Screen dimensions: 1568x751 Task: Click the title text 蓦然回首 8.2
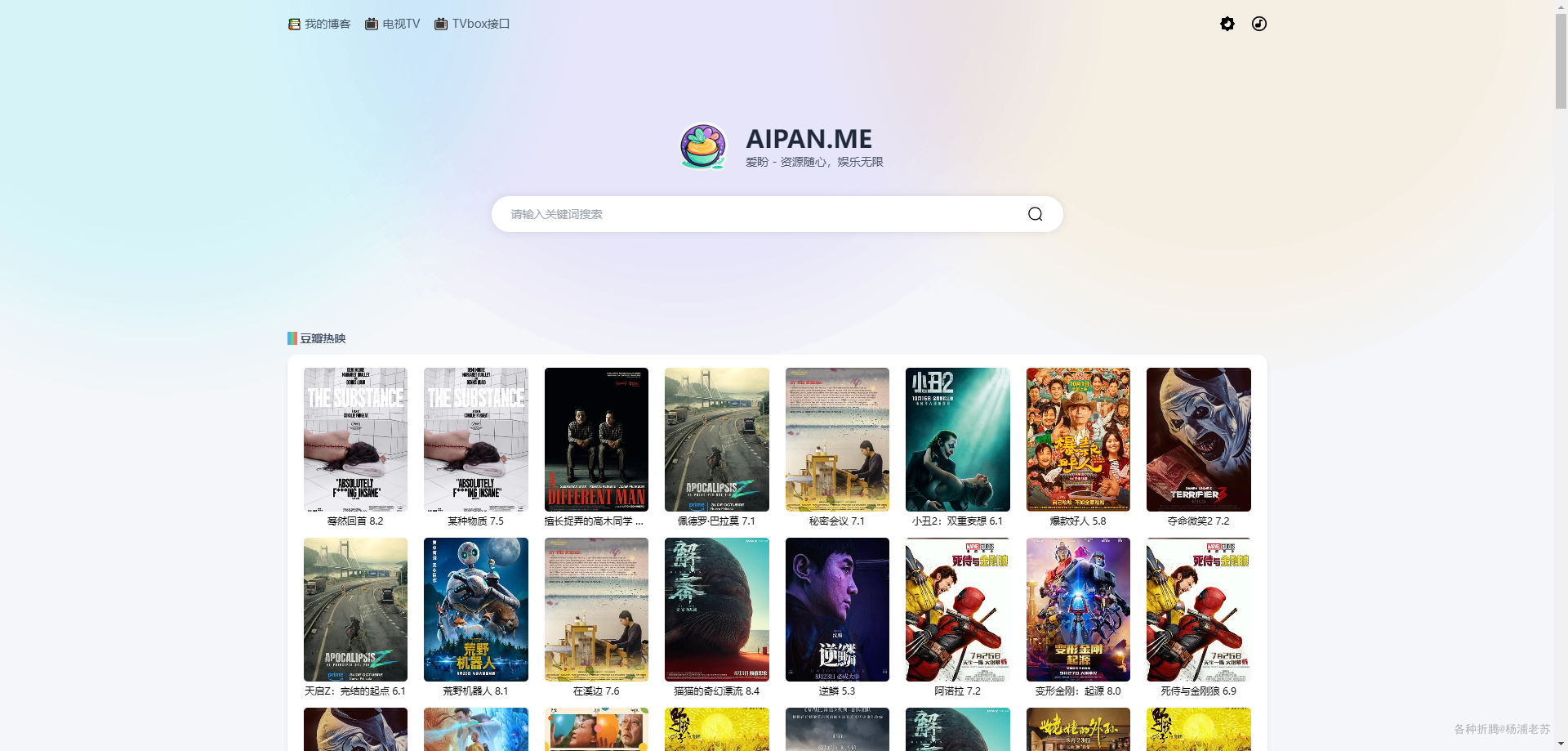point(355,521)
